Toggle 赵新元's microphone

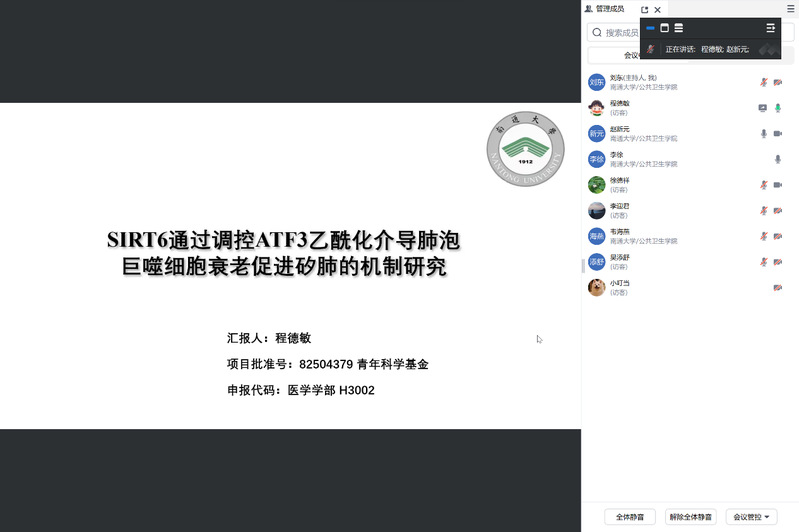(x=763, y=133)
